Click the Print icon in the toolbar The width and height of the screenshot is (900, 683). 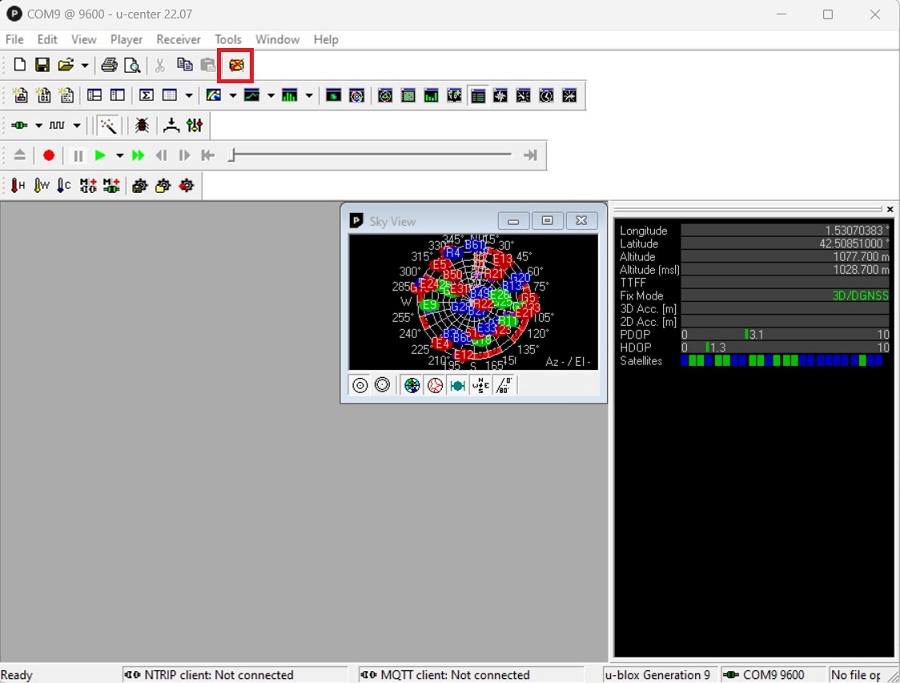coord(109,65)
